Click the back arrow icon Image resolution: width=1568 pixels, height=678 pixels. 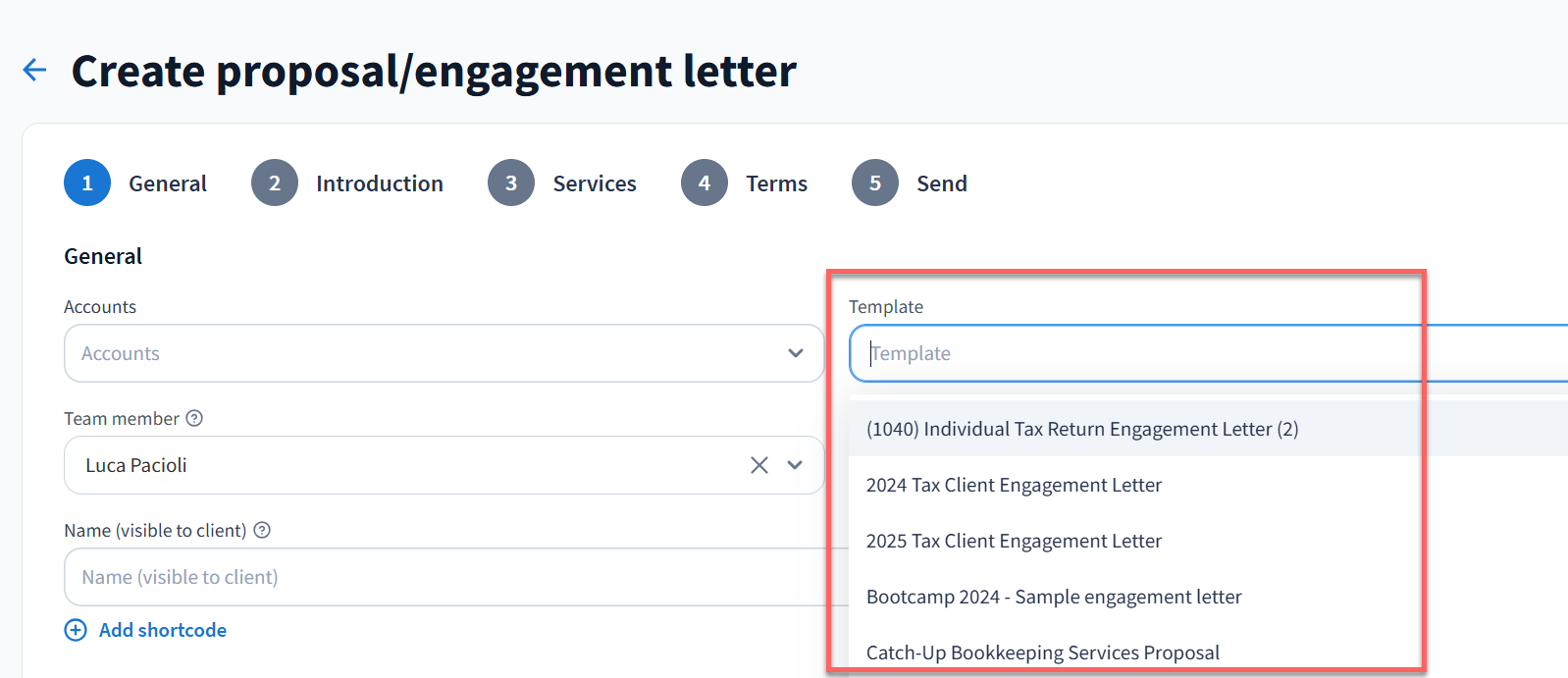(34, 70)
